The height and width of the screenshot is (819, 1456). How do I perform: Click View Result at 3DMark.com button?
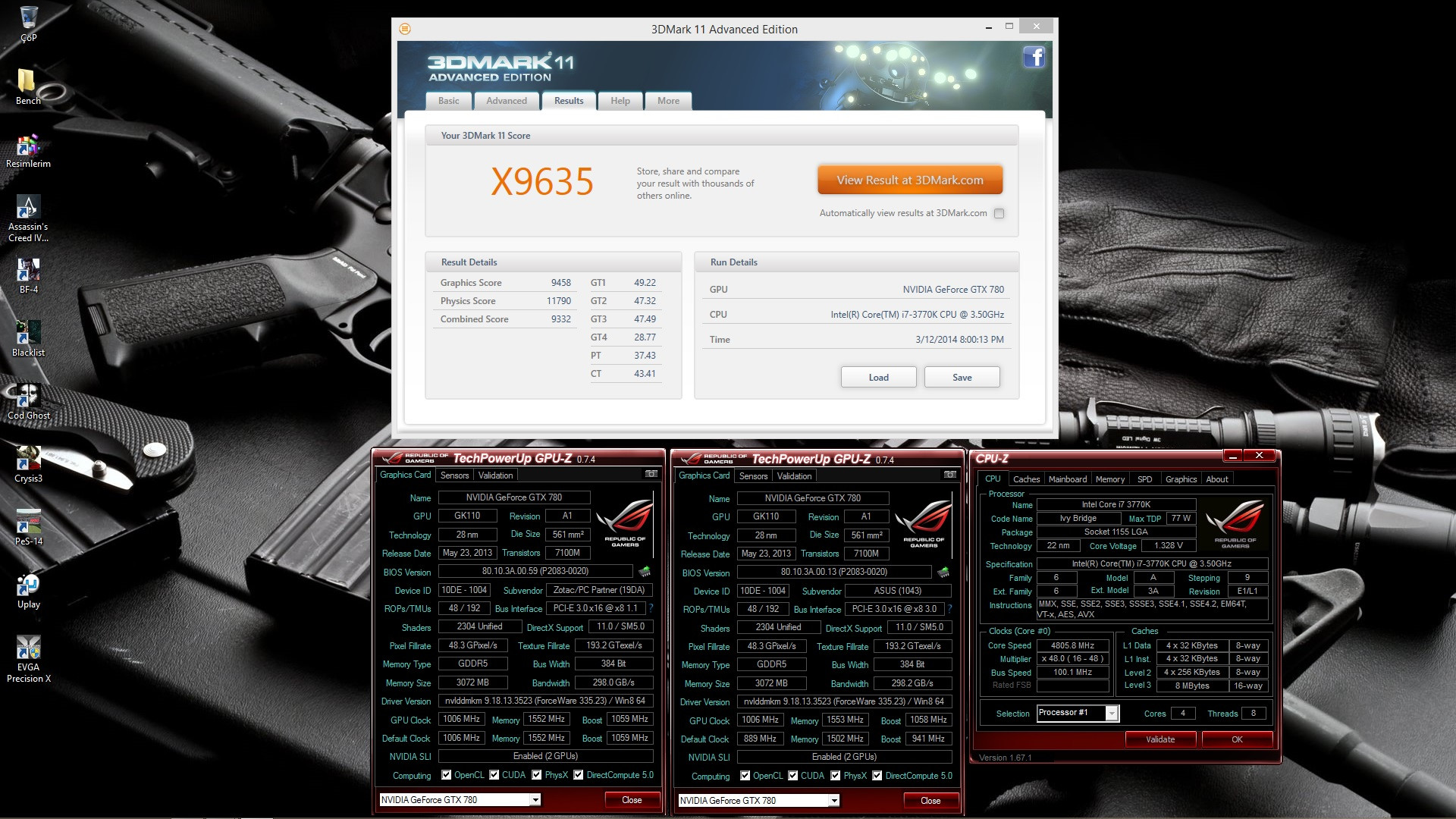tap(910, 180)
